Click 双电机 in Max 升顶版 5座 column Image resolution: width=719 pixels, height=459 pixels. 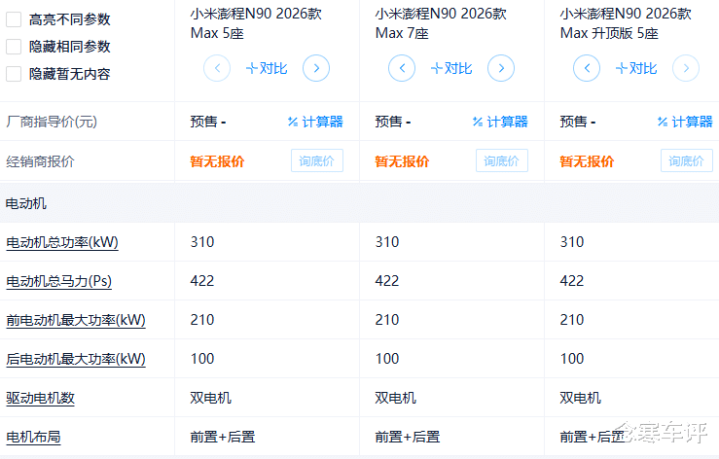coord(581,398)
